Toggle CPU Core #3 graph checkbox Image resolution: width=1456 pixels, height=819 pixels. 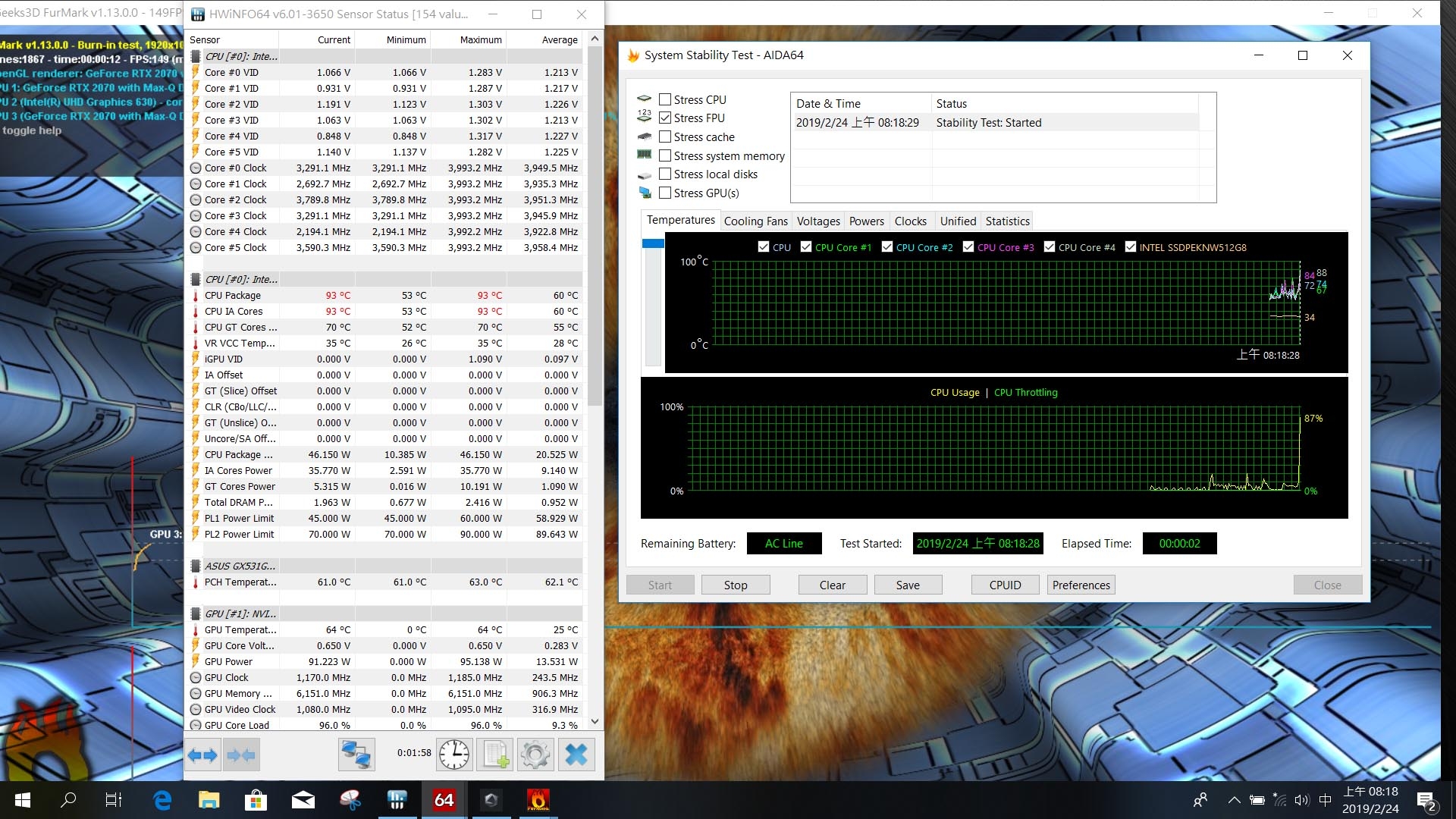tap(968, 246)
